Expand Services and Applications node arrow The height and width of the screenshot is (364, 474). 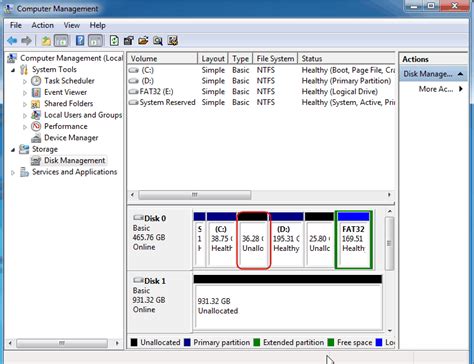(x=13, y=172)
